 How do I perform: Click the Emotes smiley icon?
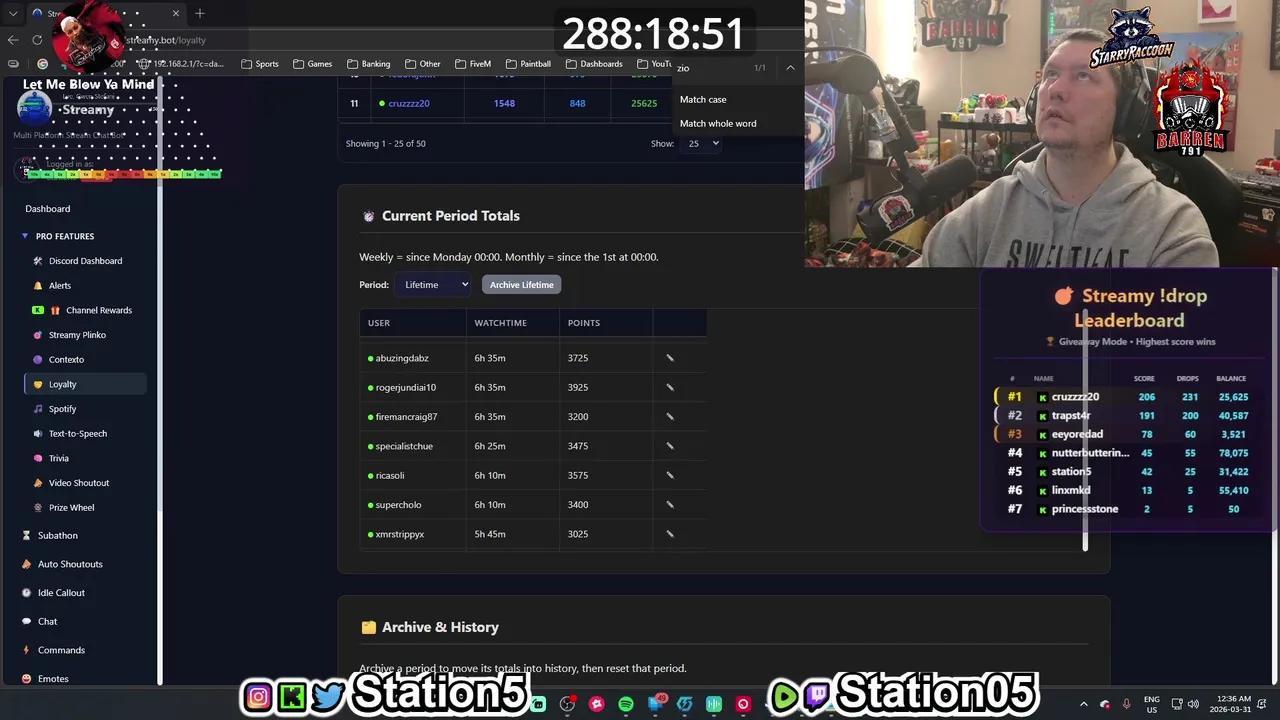26,679
